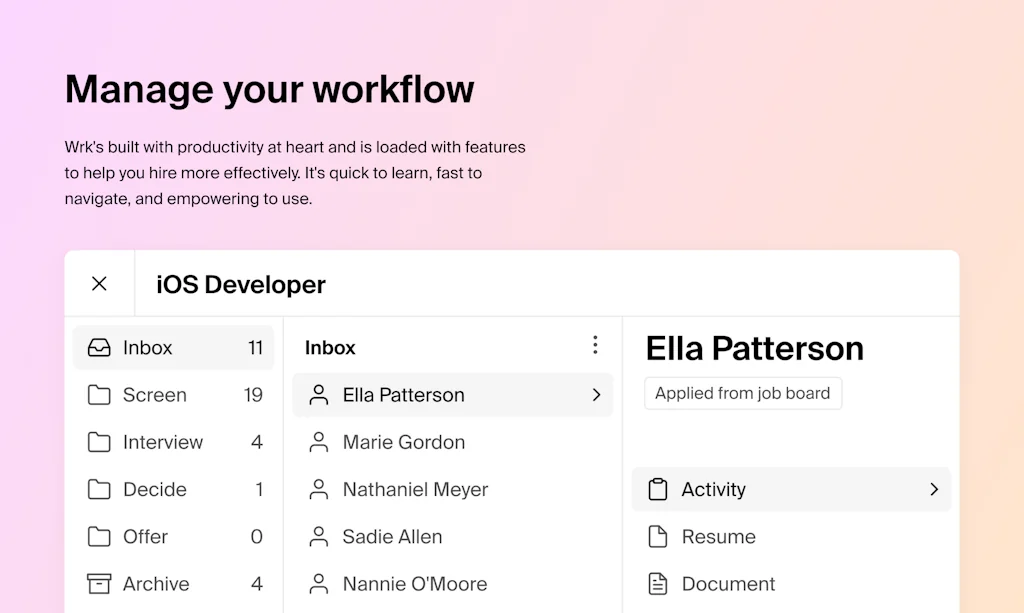Select the Inbox item in sidebar

pos(148,347)
